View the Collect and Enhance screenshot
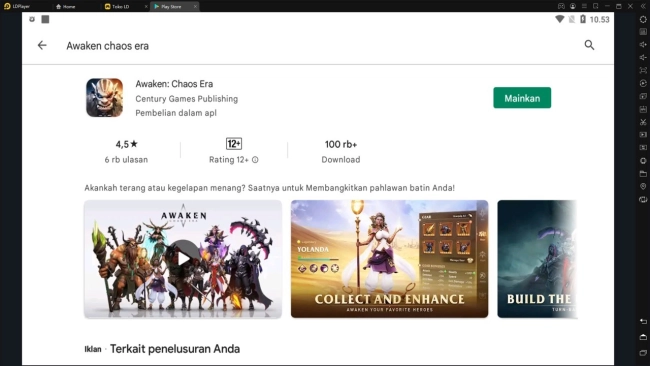Image resolution: width=650 pixels, height=366 pixels. coord(389,259)
